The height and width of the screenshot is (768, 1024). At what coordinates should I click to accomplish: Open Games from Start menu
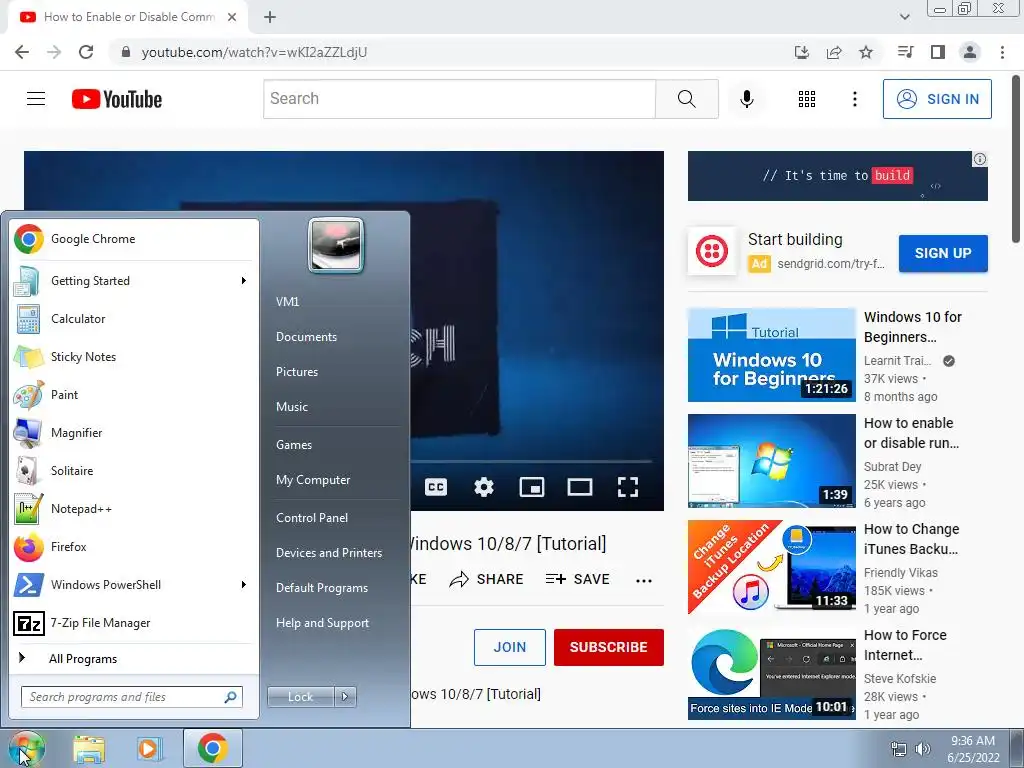point(294,445)
